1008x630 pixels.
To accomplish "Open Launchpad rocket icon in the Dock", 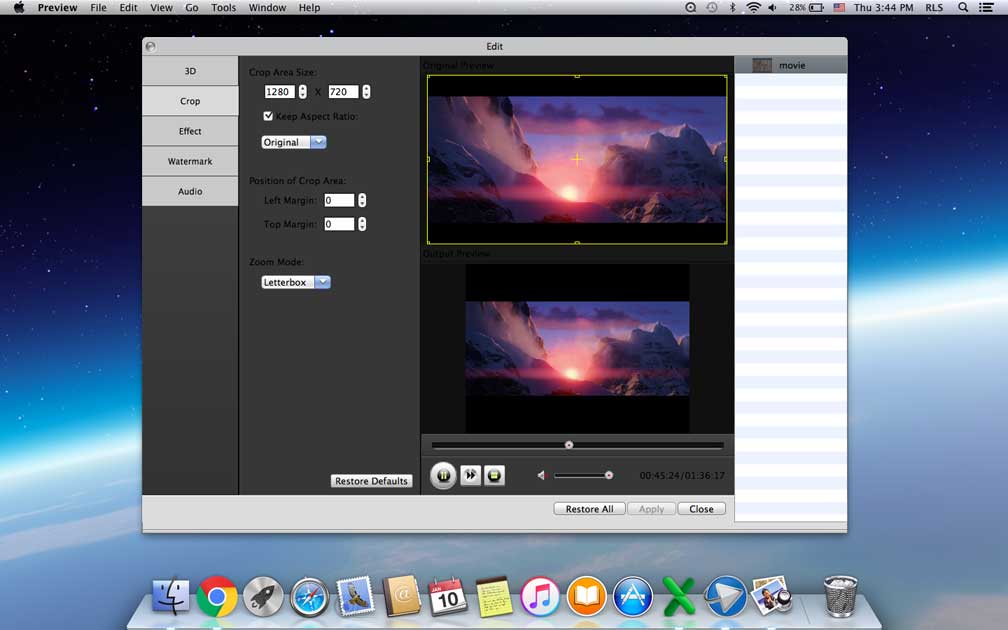I will [263, 597].
